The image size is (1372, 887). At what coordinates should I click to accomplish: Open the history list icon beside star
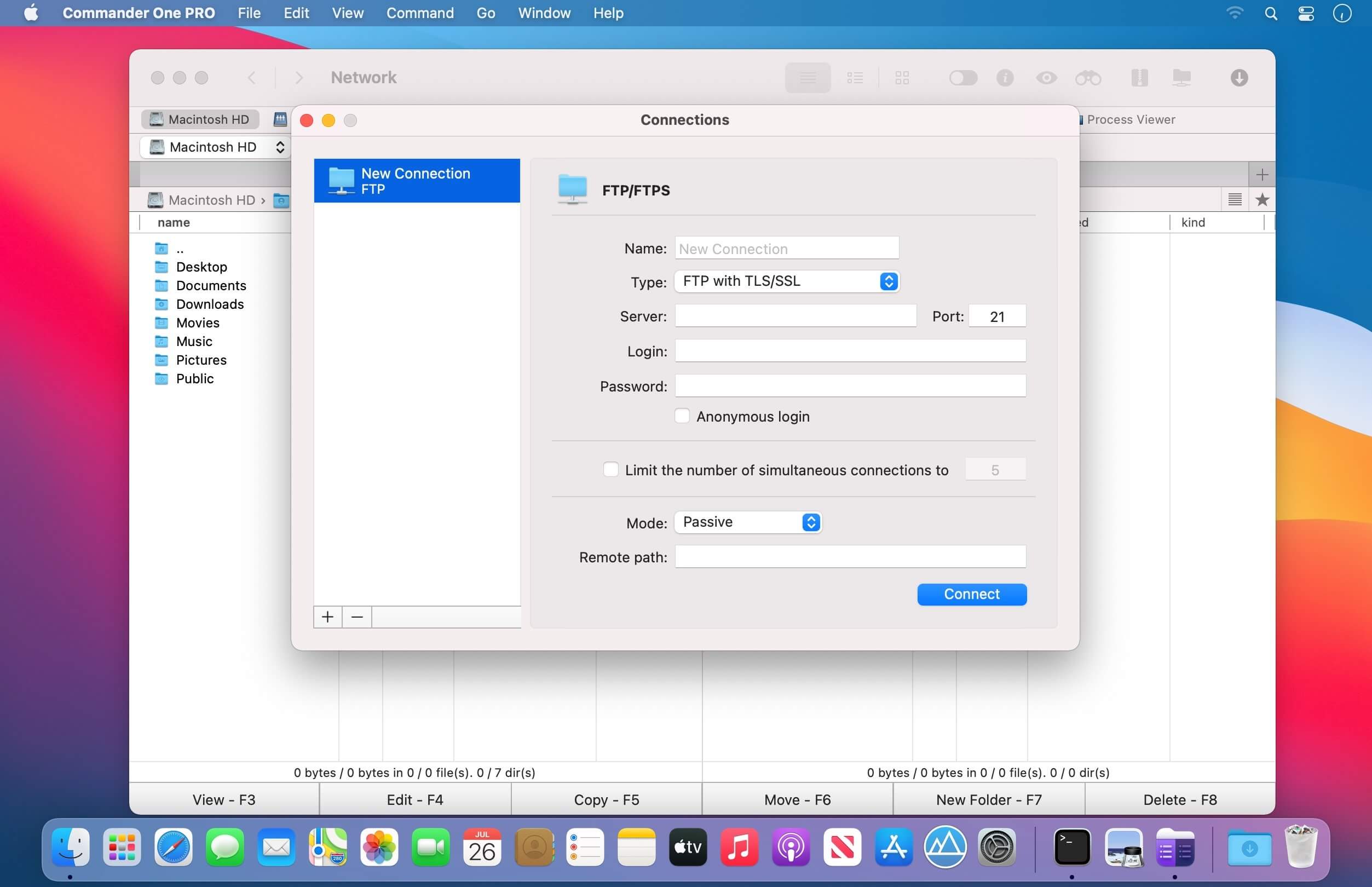coord(1235,200)
